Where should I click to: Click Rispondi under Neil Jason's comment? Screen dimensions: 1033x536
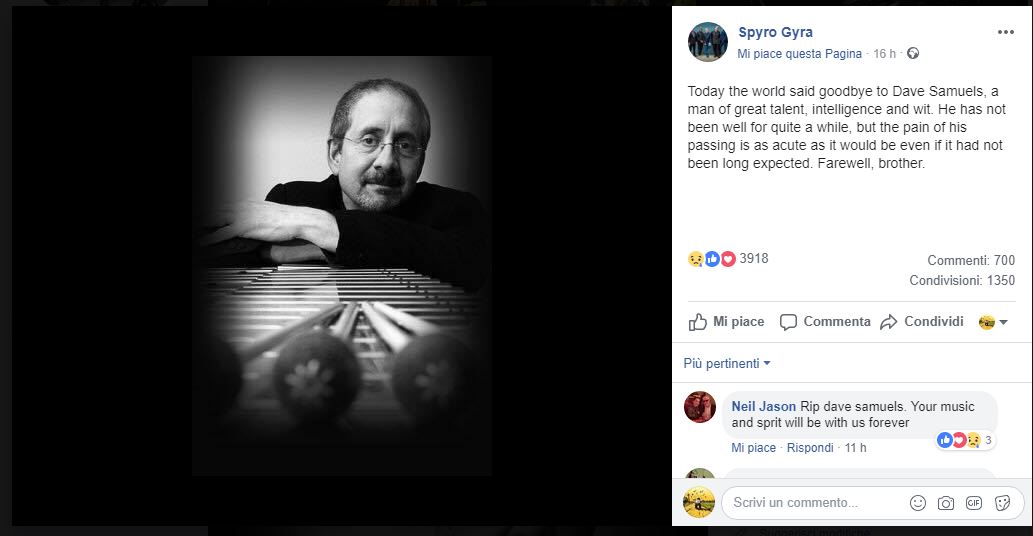click(810, 448)
